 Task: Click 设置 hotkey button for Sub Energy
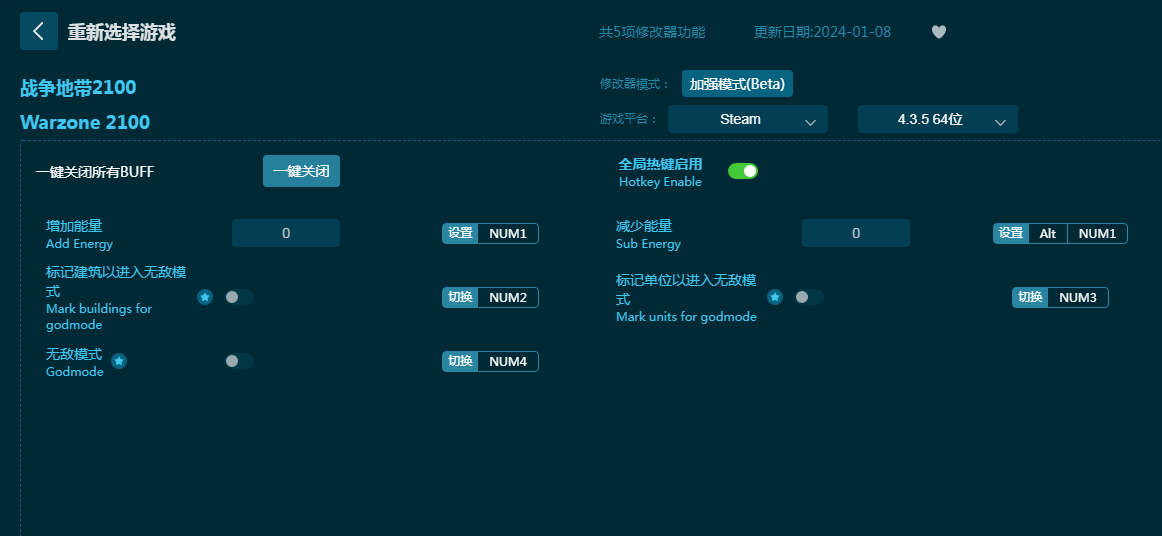1010,233
